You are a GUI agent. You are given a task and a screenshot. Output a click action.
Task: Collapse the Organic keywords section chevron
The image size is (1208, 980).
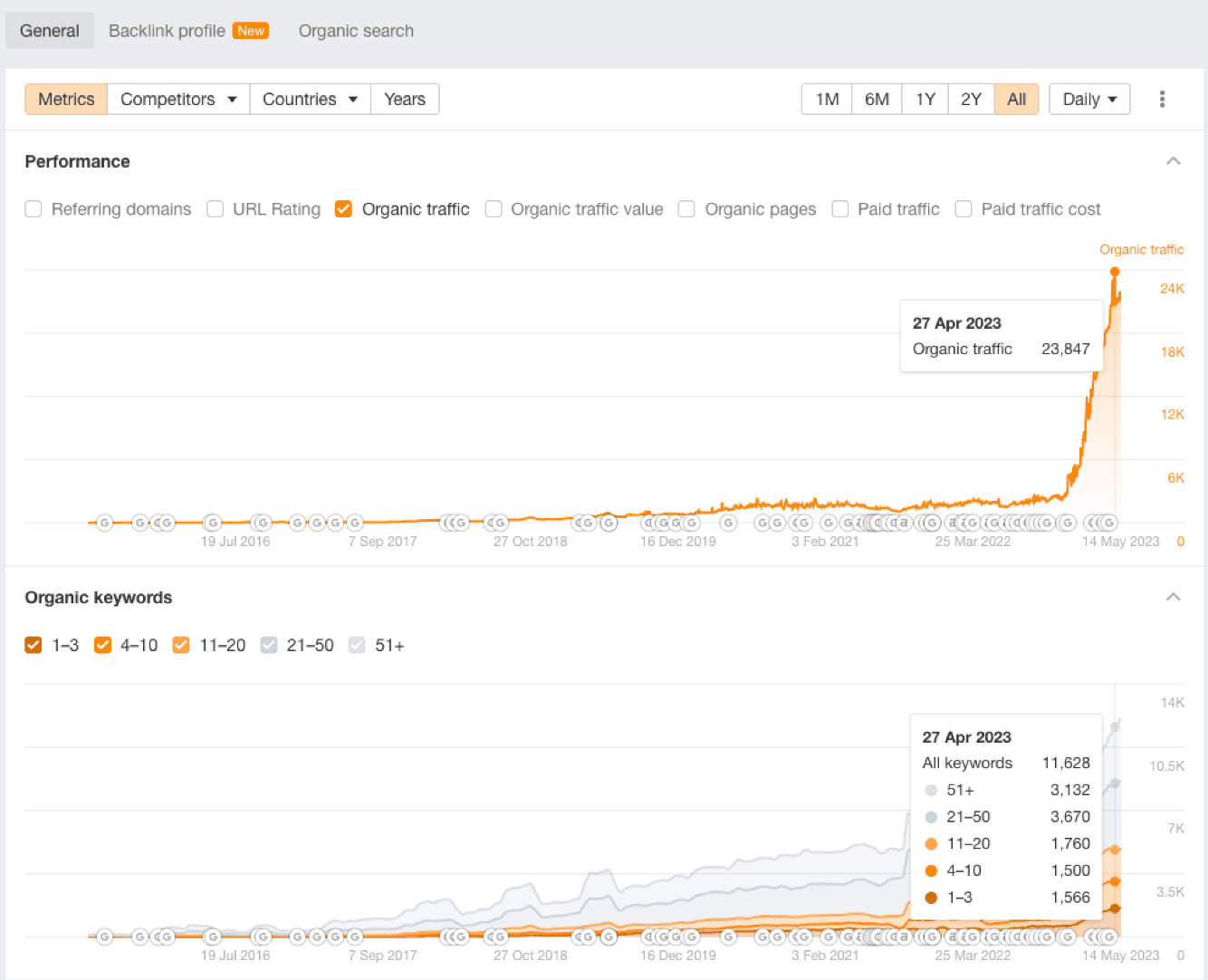[x=1174, y=597]
